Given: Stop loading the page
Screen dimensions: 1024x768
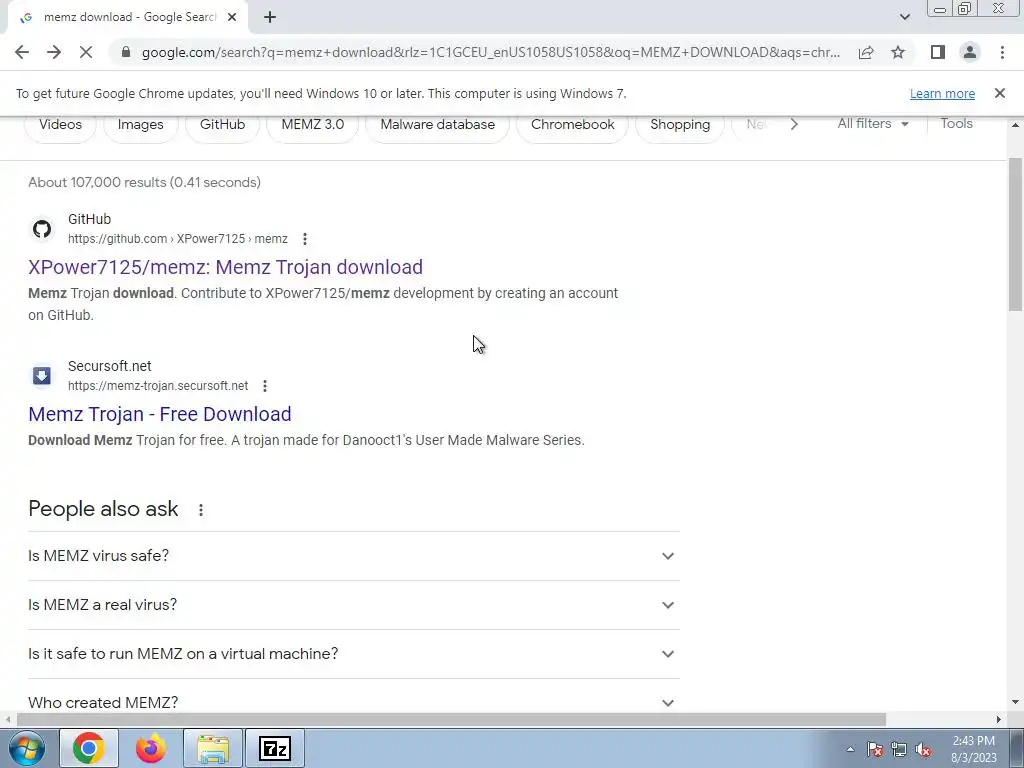Looking at the screenshot, I should [86, 52].
